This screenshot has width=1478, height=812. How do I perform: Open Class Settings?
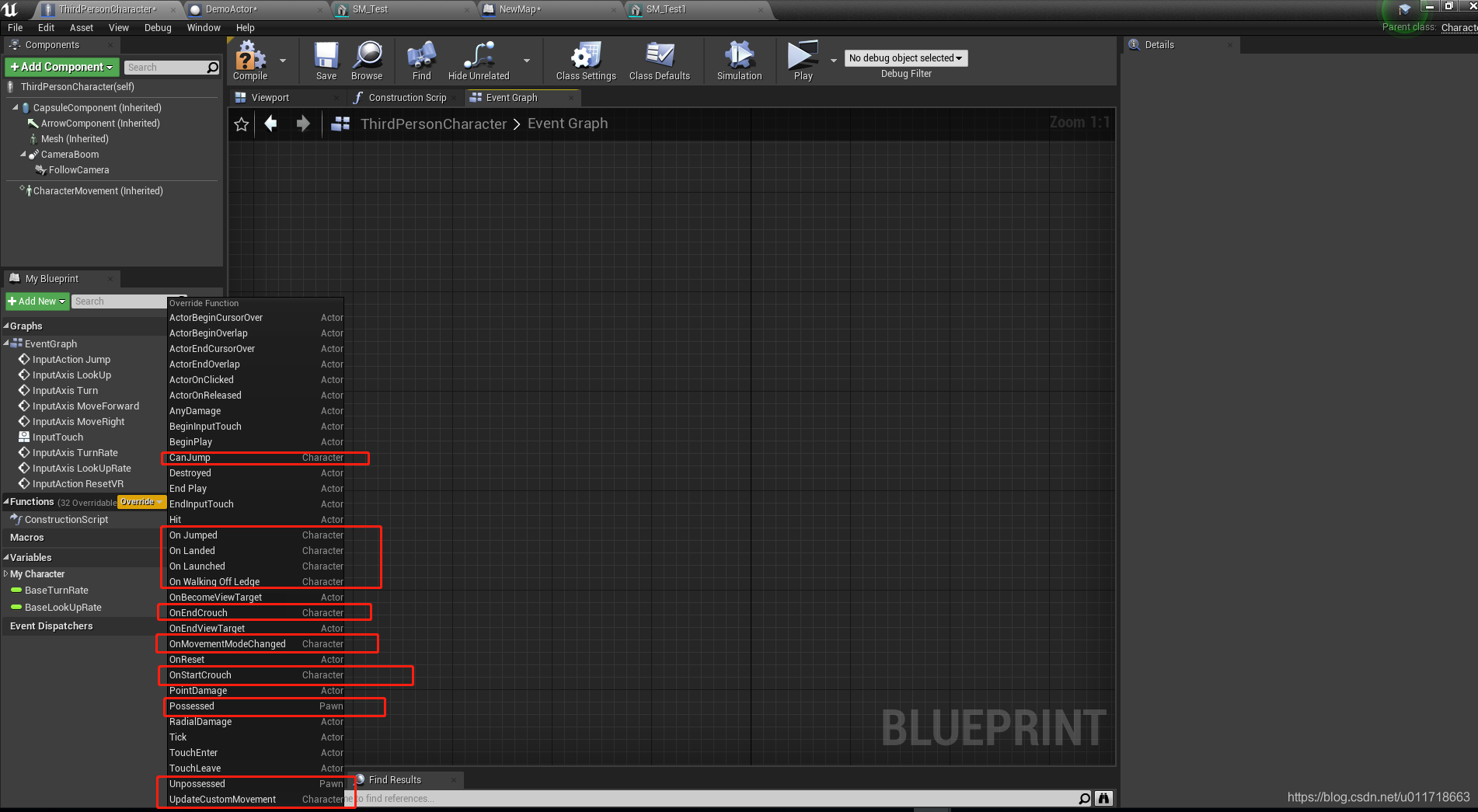click(586, 61)
